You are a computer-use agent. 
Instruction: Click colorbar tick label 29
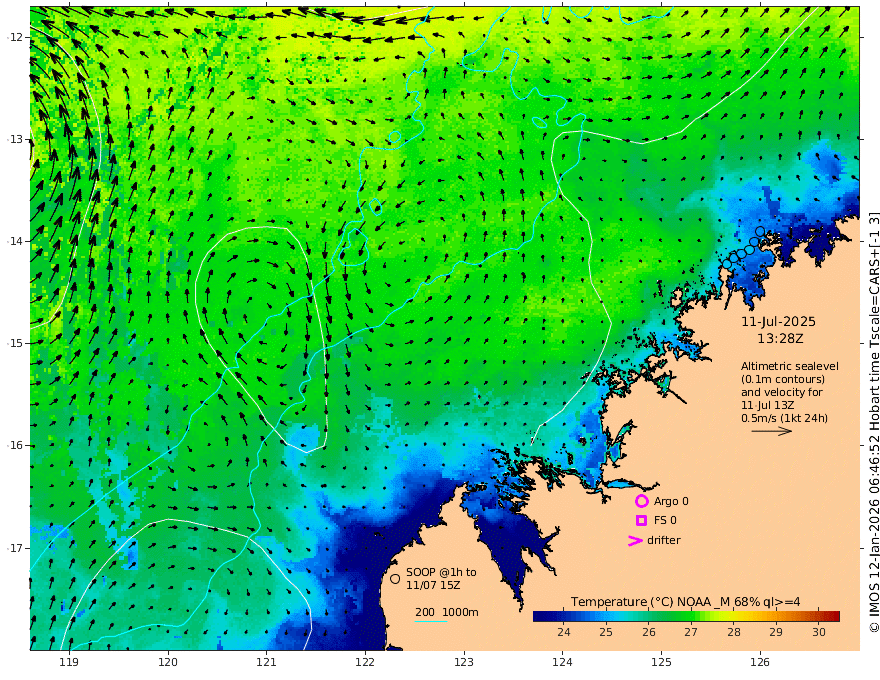[776, 632]
